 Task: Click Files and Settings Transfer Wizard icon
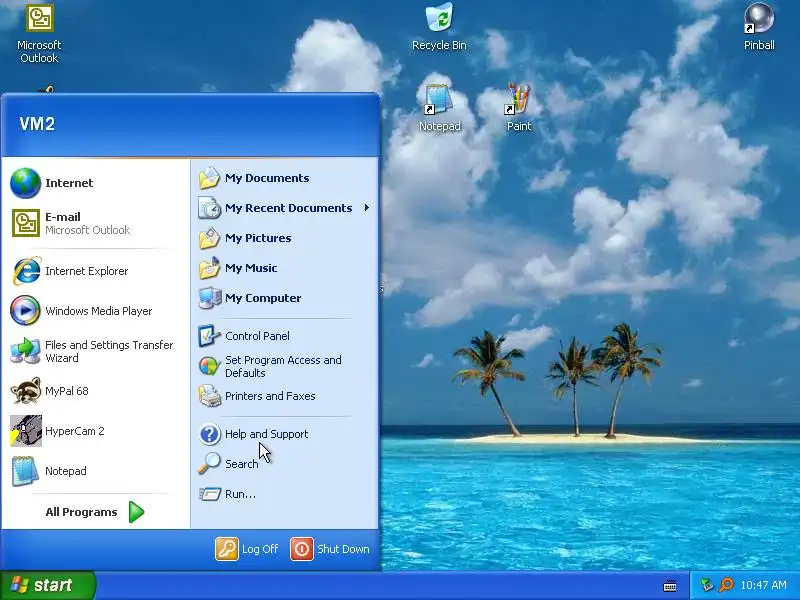point(26,351)
